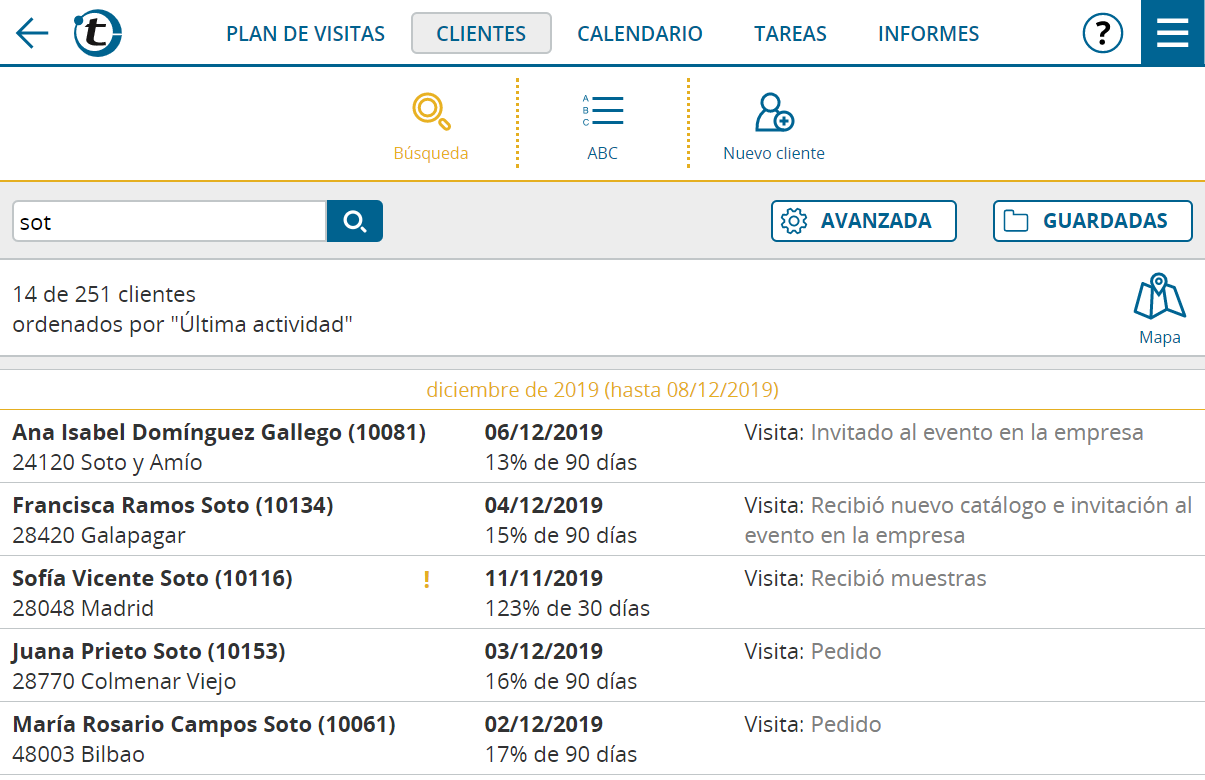This screenshot has width=1205, height=780.
Task: Click the '14 de 251 clientes' count
Action: [x=104, y=295]
